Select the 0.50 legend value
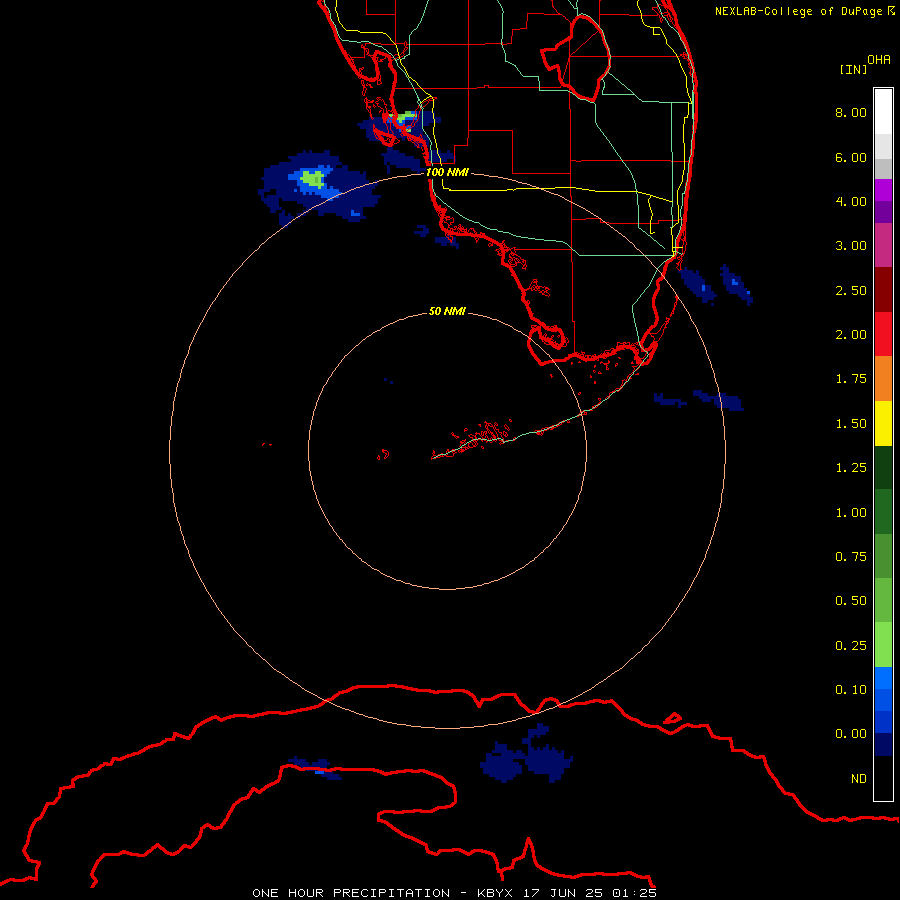The image size is (900, 900). 851,601
